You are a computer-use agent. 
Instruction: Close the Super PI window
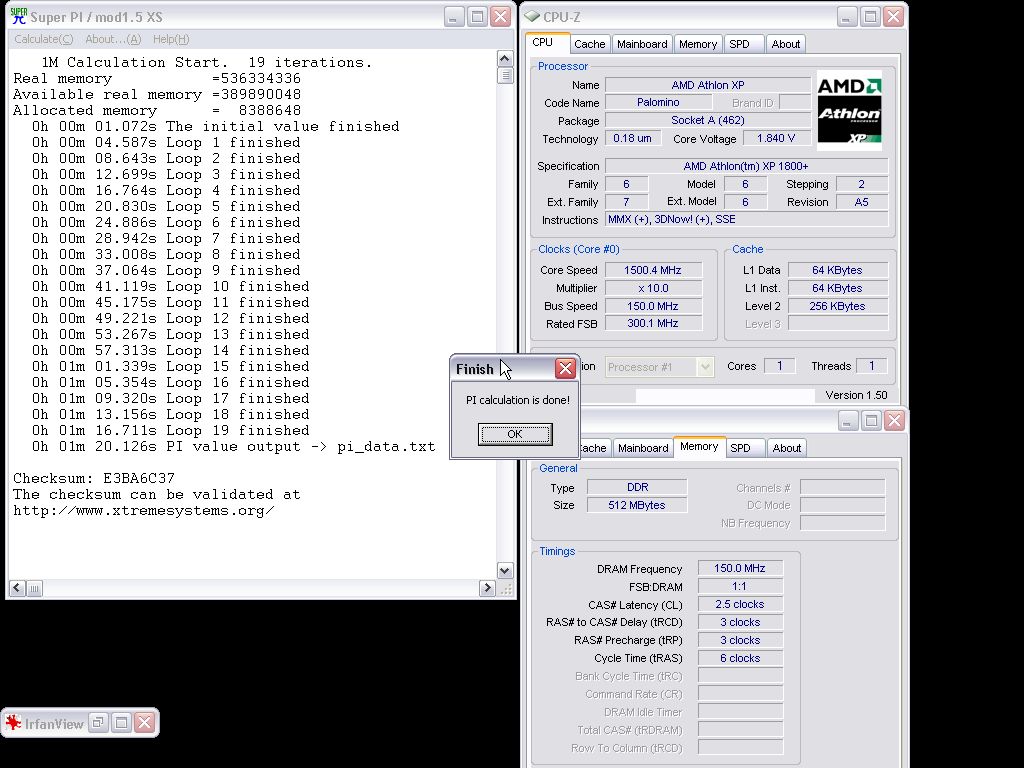tap(501, 16)
